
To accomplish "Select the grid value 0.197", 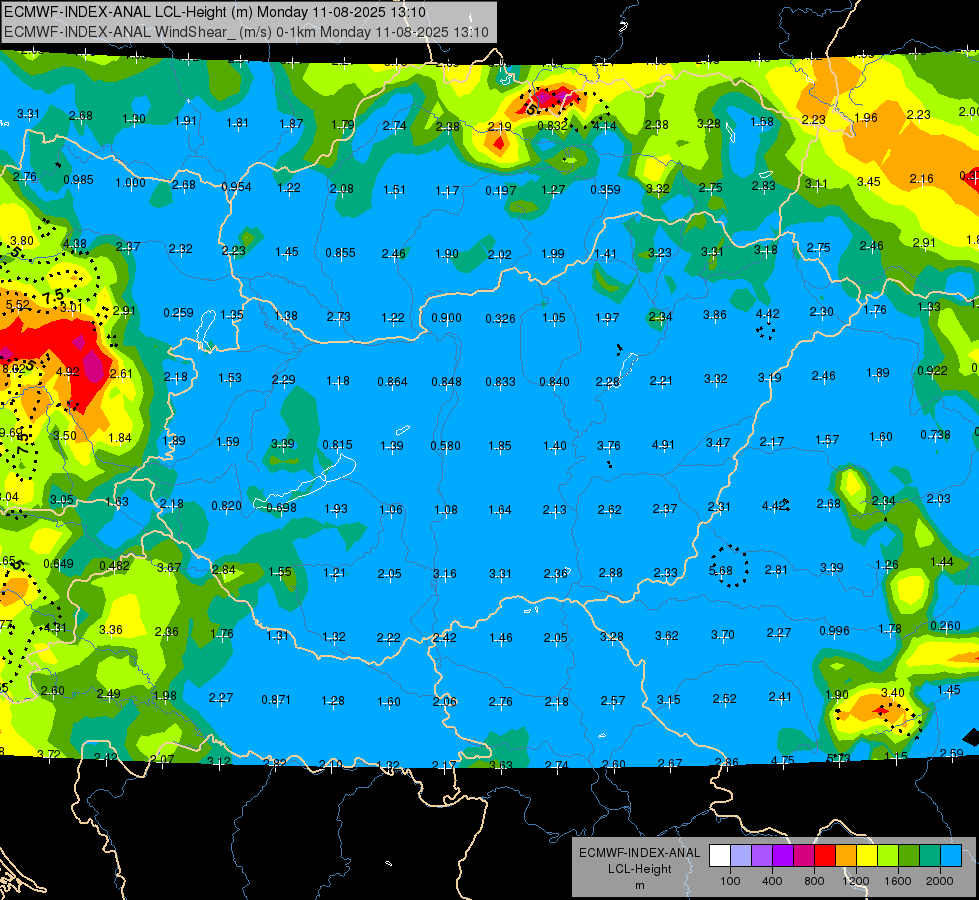I will tap(501, 190).
